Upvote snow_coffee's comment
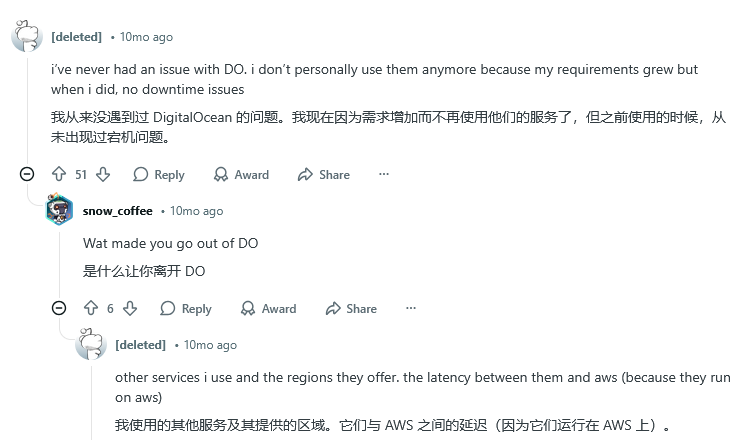 91,309
